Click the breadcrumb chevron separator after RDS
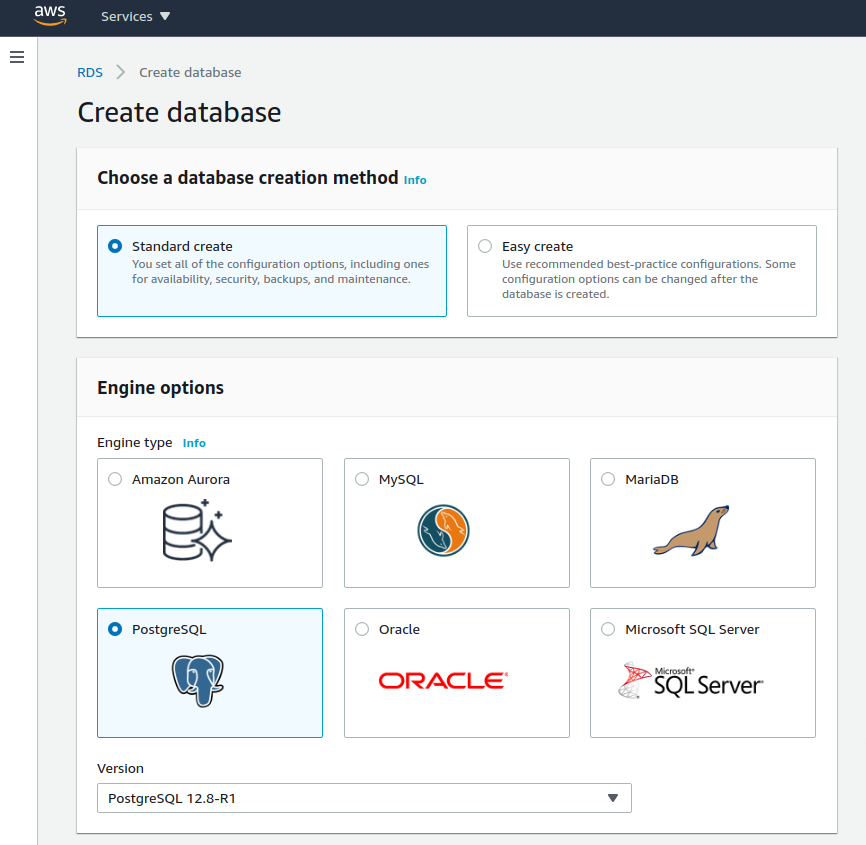 (x=120, y=72)
